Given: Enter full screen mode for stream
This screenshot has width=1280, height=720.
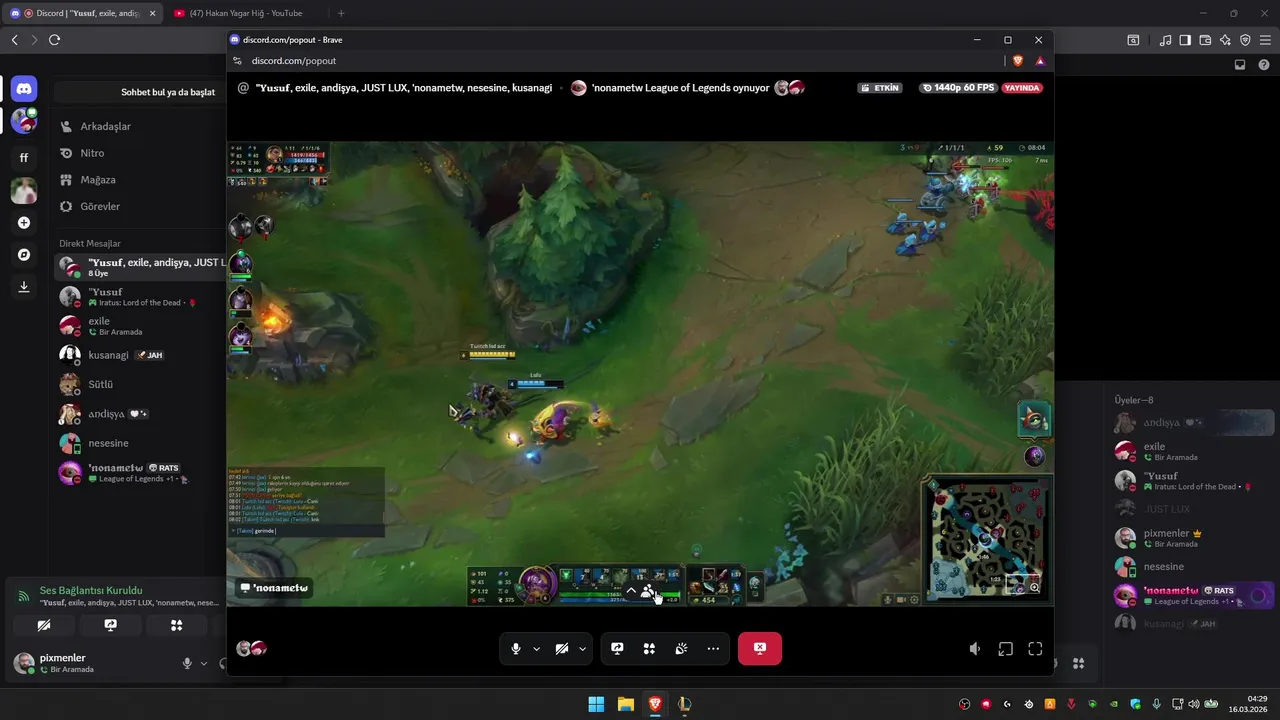Looking at the screenshot, I should (x=1035, y=649).
